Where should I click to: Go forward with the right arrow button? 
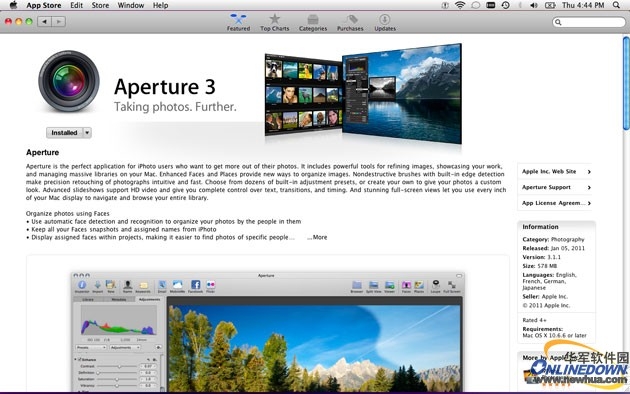coord(58,22)
